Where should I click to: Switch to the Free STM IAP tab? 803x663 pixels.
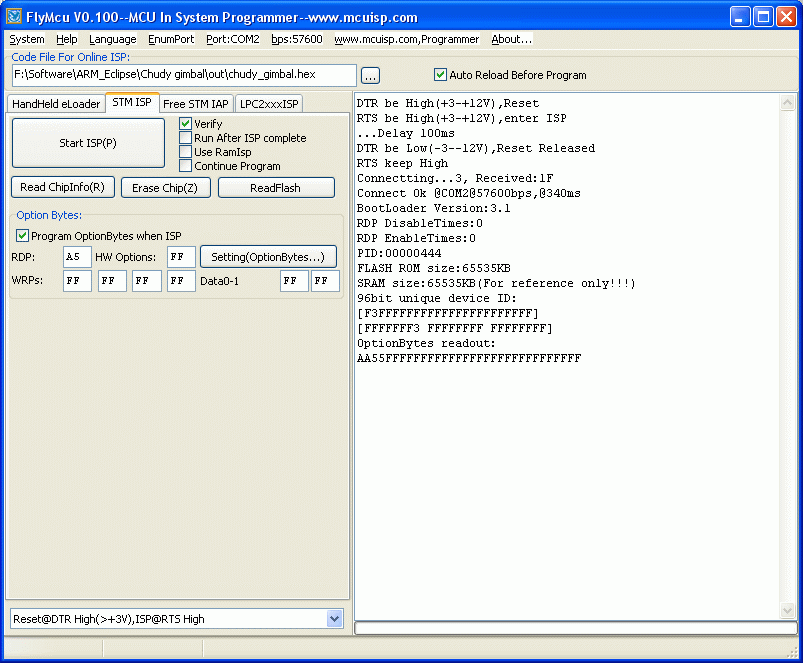point(196,103)
